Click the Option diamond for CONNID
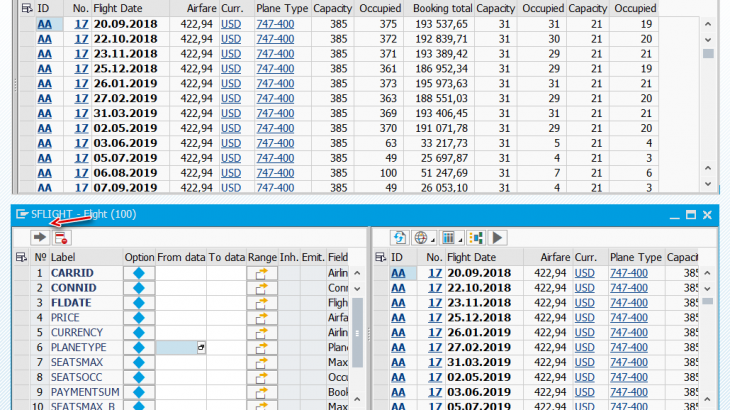 pyautogui.click(x=139, y=288)
